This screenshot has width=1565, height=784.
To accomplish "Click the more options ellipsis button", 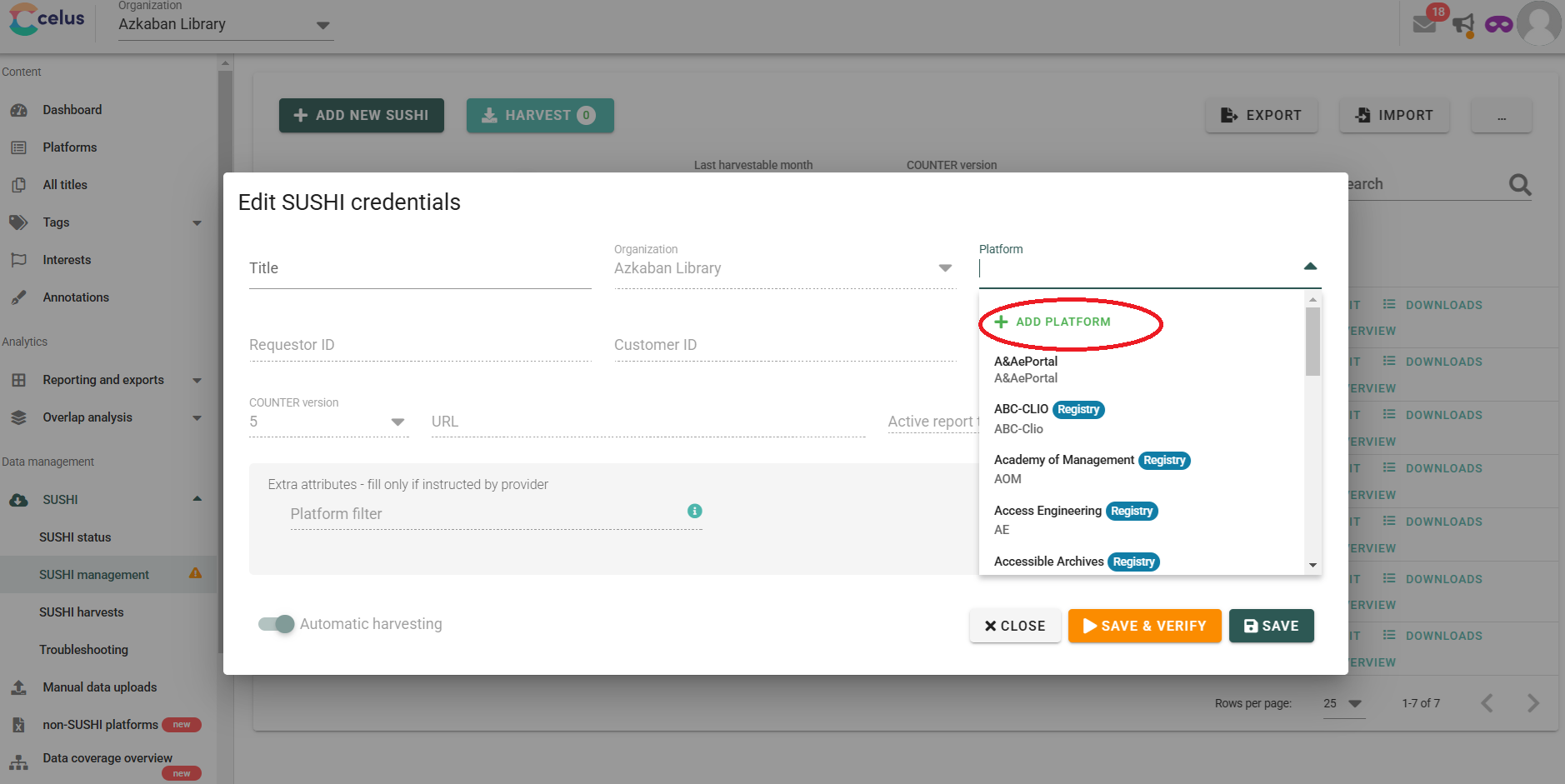I will (x=1502, y=116).
